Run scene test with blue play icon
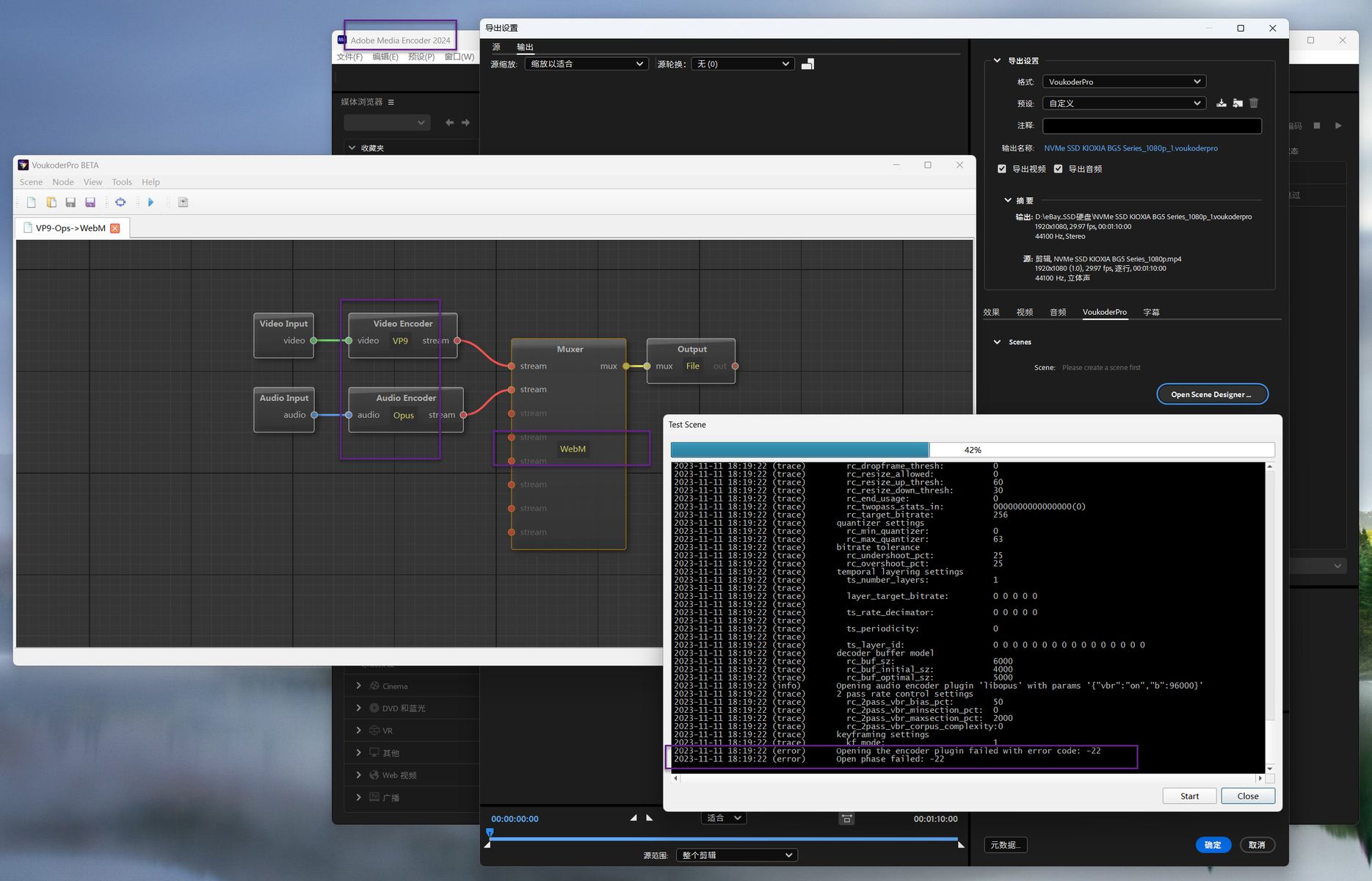This screenshot has width=1372, height=881. click(150, 203)
